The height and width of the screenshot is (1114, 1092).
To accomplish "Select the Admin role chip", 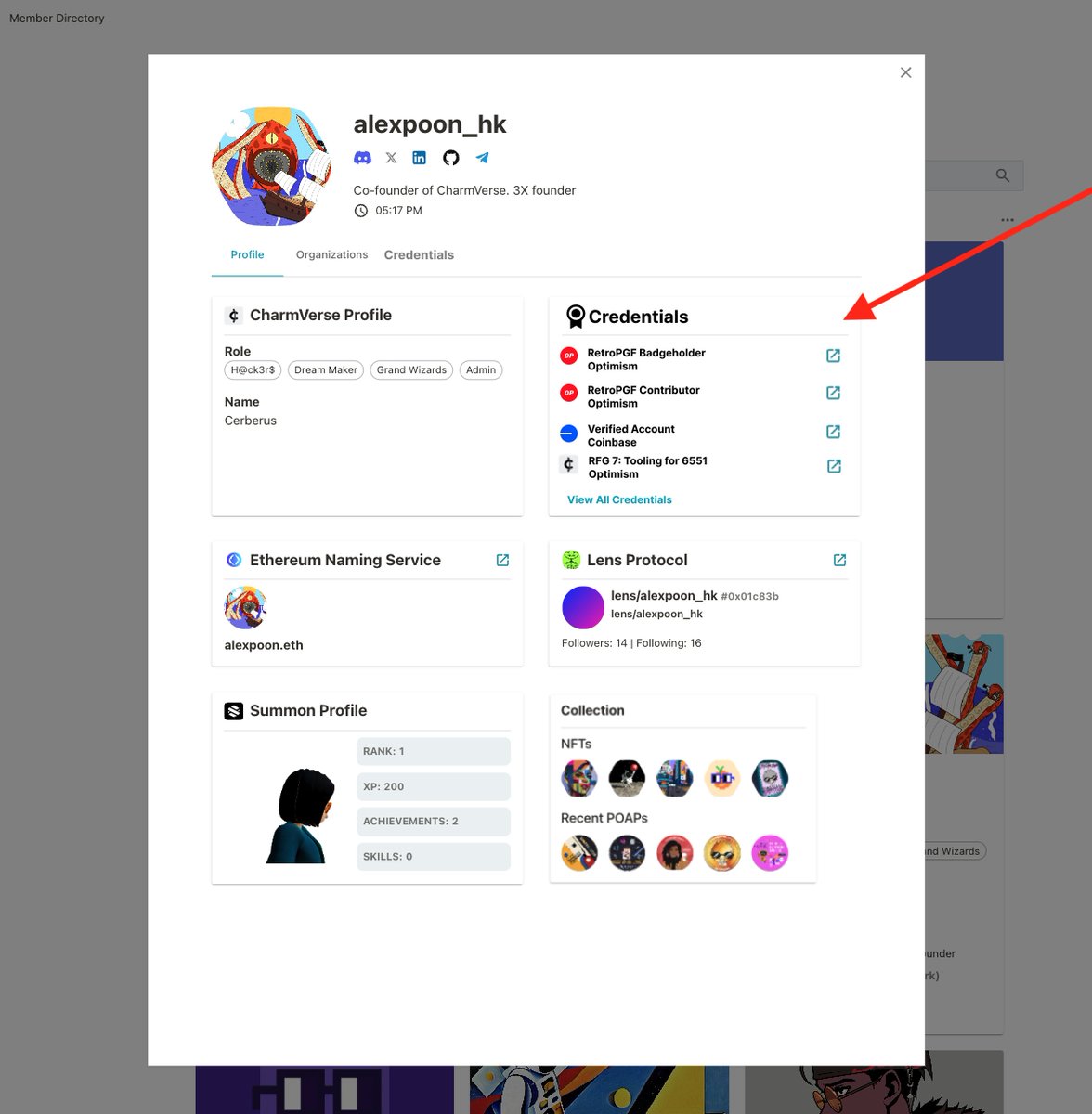I will (481, 369).
